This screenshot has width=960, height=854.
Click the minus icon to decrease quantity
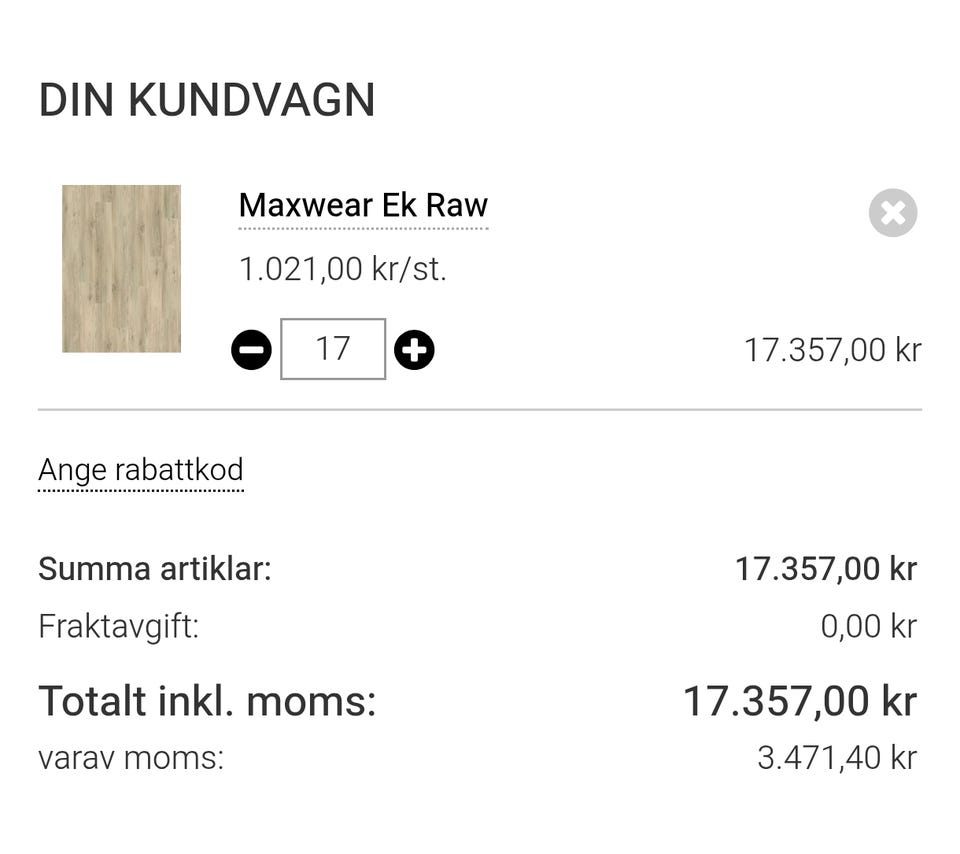252,349
